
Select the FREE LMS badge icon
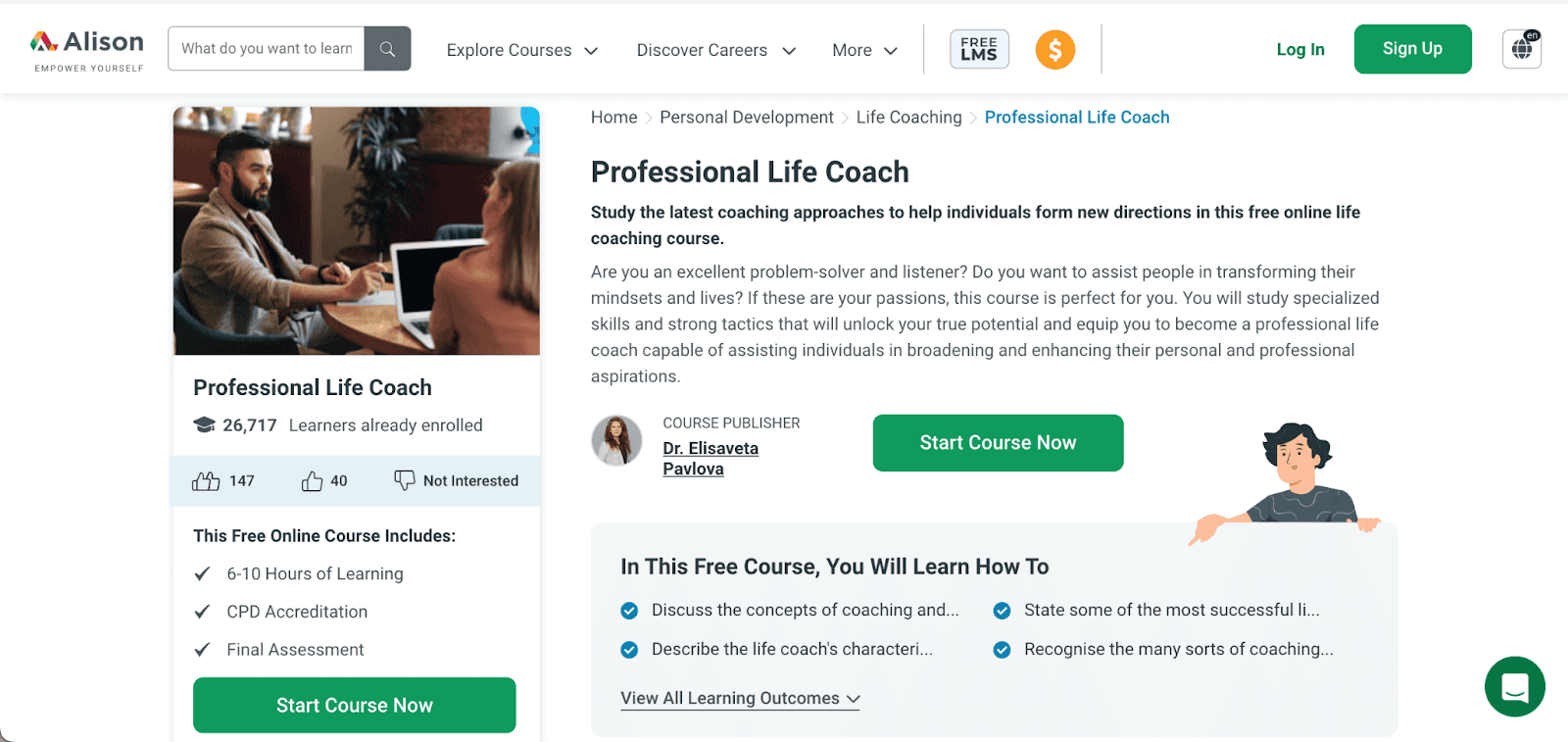click(978, 48)
